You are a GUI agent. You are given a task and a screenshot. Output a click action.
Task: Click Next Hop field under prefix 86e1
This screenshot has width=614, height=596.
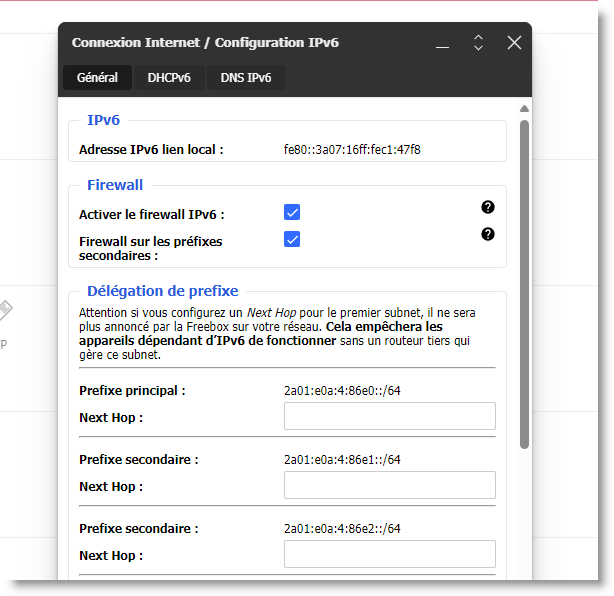tap(389, 485)
